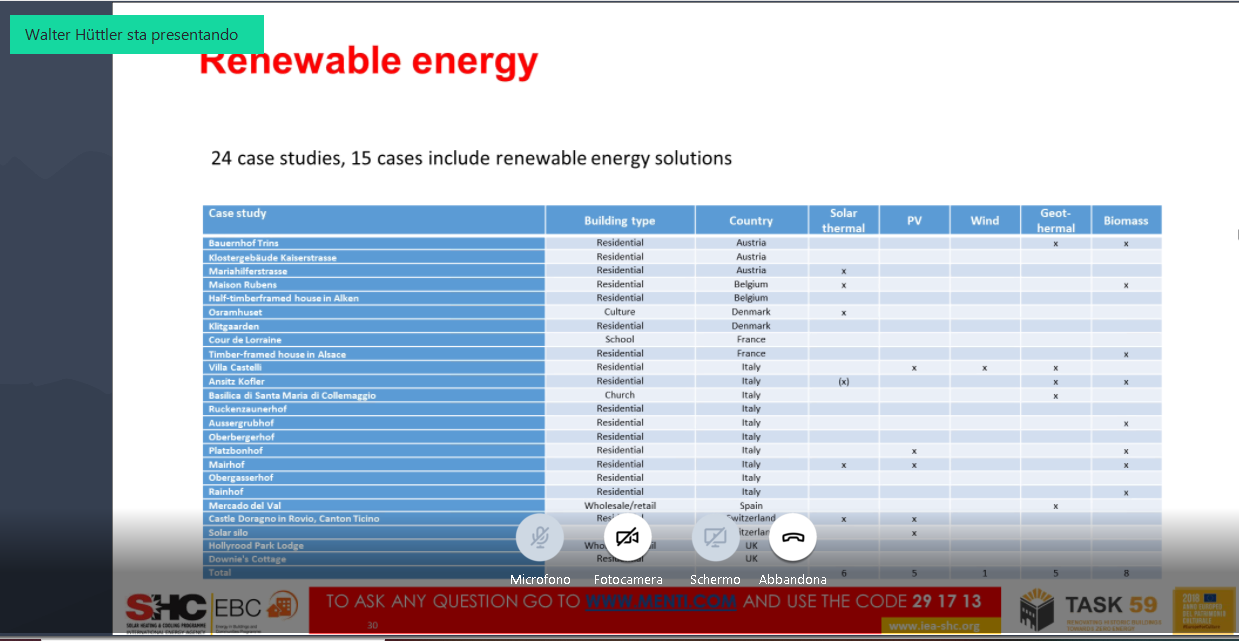Select the 'Ansitz Kofler' row name
Image resolution: width=1239 pixels, height=641 pixels.
(236, 381)
